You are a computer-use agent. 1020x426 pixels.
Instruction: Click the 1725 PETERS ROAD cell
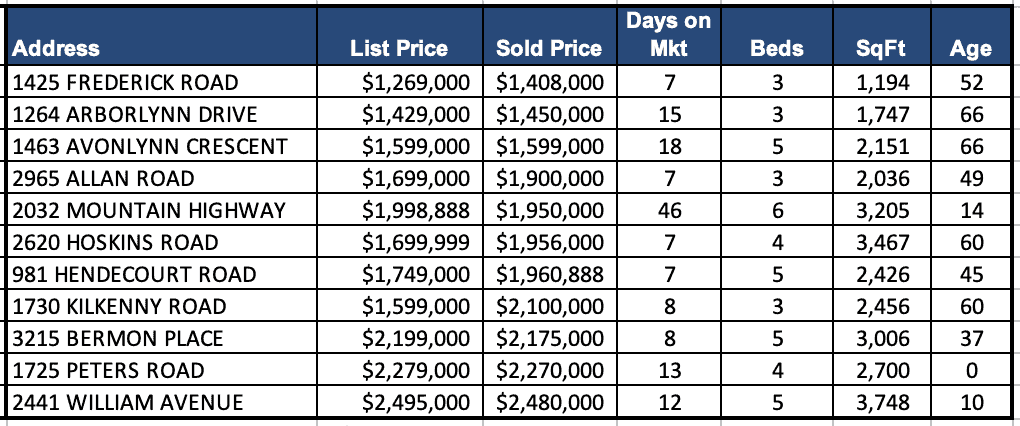[109, 371]
